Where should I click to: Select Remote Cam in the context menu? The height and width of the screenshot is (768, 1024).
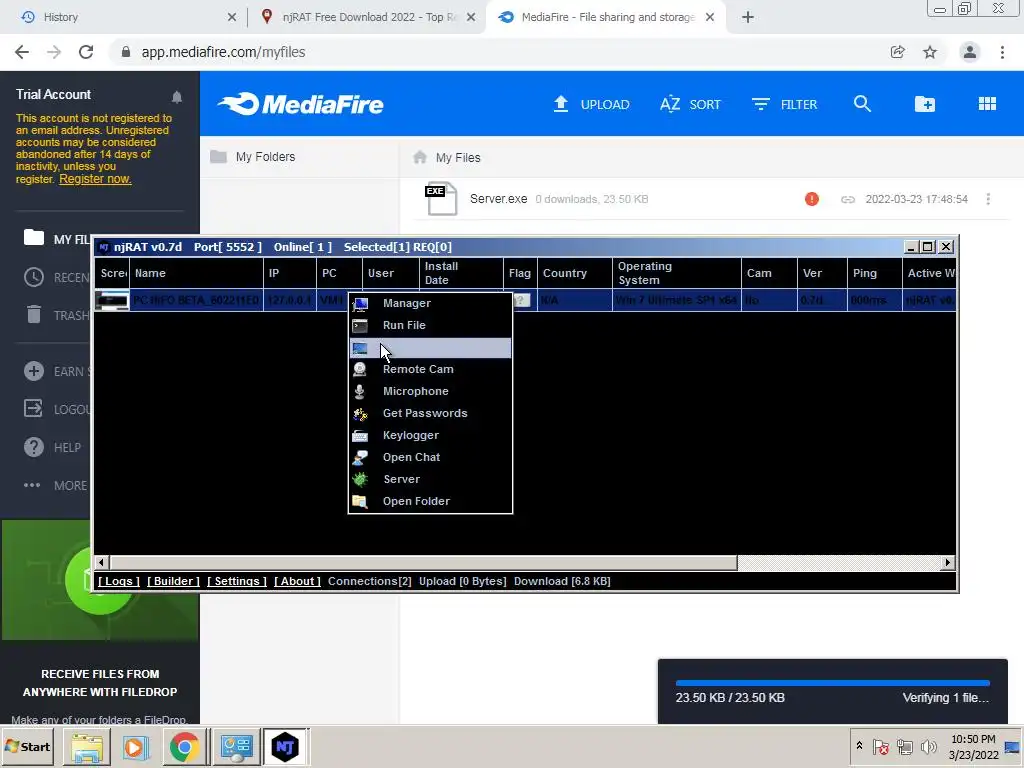pyautogui.click(x=430, y=369)
